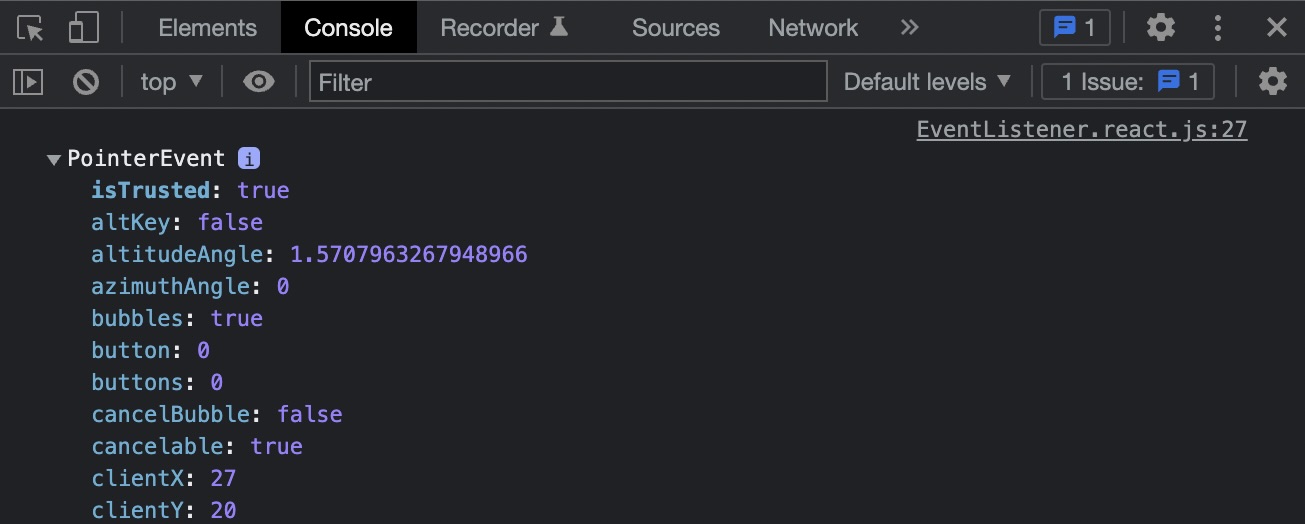Viewport: 1305px width, 524px height.
Task: Create live expression with the eye icon
Action: pos(259,82)
